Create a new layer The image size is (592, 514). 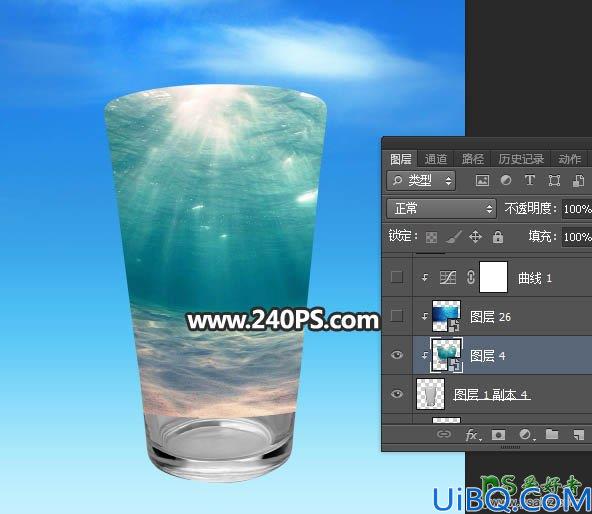tap(578, 435)
